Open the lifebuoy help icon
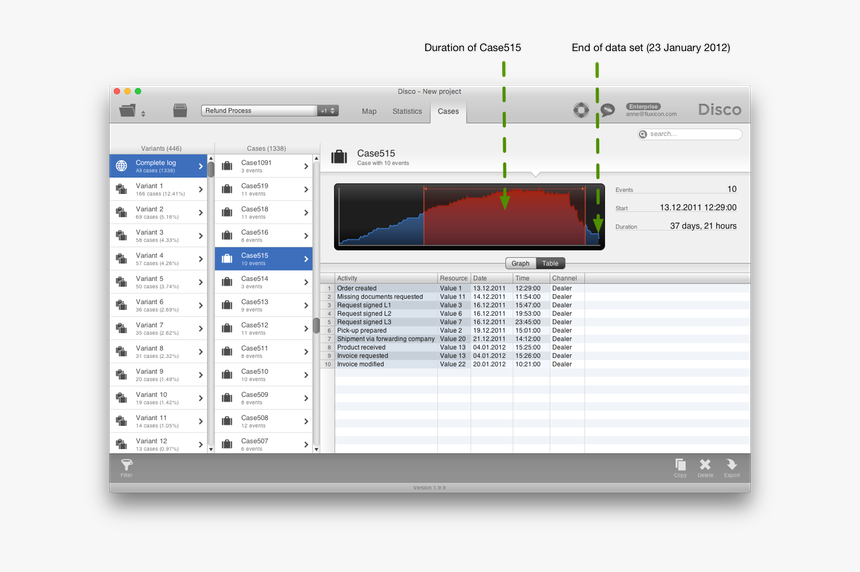The height and width of the screenshot is (572, 860). [x=581, y=110]
